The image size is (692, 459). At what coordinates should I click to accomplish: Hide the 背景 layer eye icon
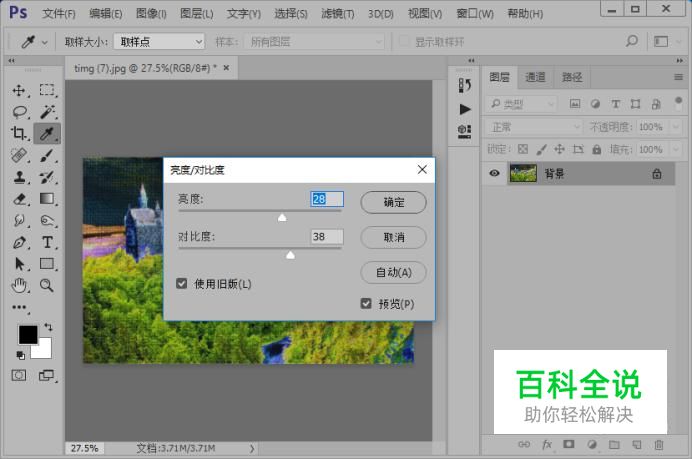pos(494,173)
